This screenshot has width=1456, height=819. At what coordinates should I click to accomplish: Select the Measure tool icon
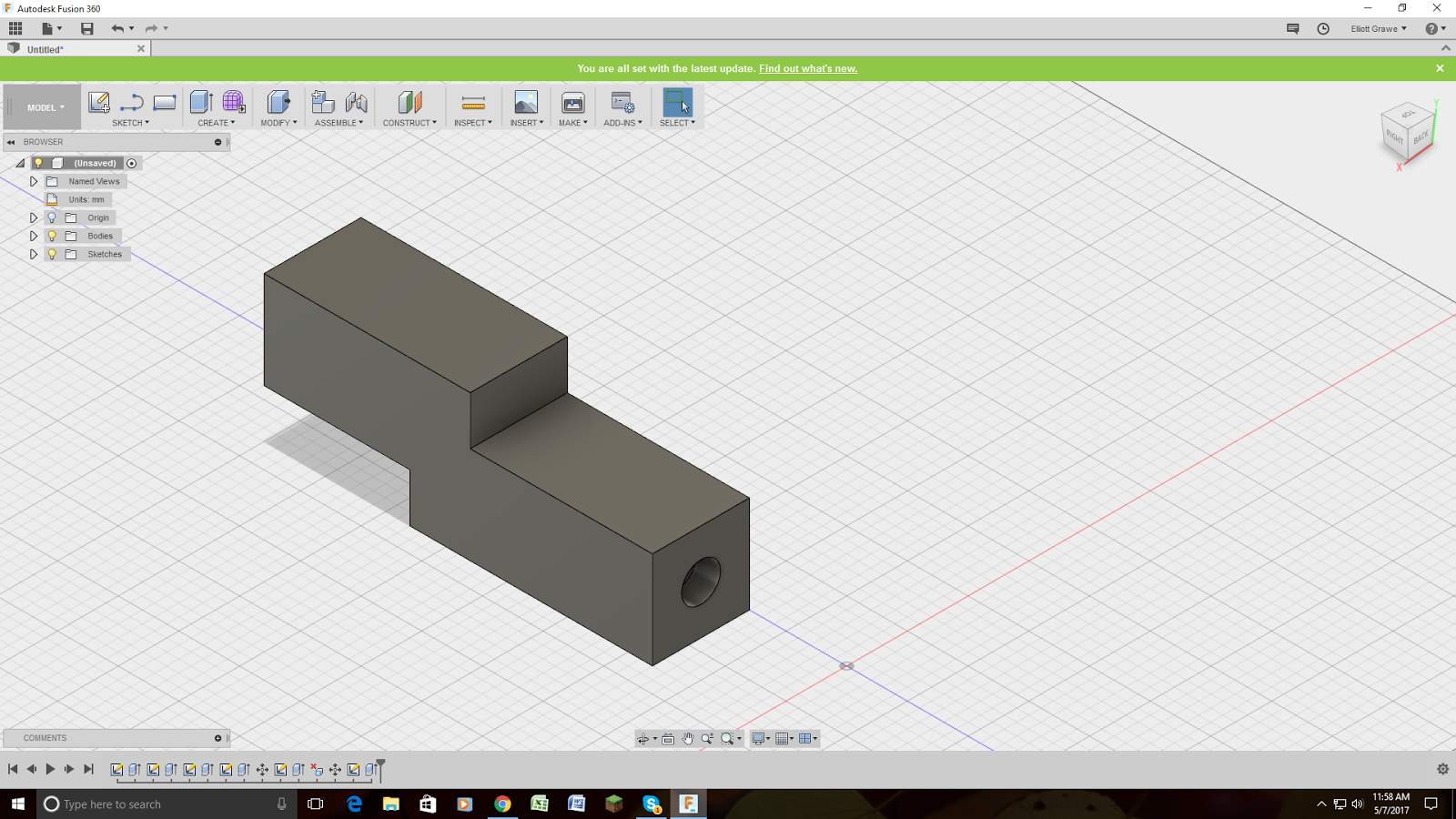tap(473, 102)
